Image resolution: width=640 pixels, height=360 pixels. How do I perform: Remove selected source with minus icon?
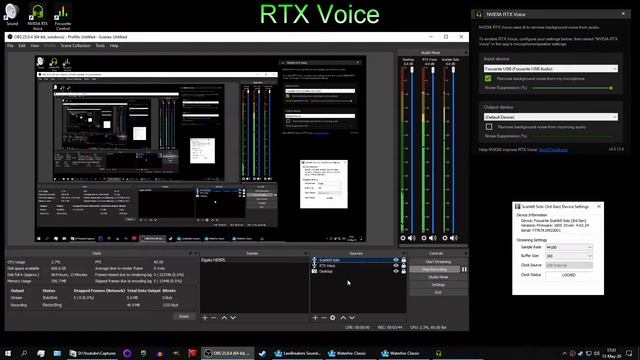(x=324, y=318)
